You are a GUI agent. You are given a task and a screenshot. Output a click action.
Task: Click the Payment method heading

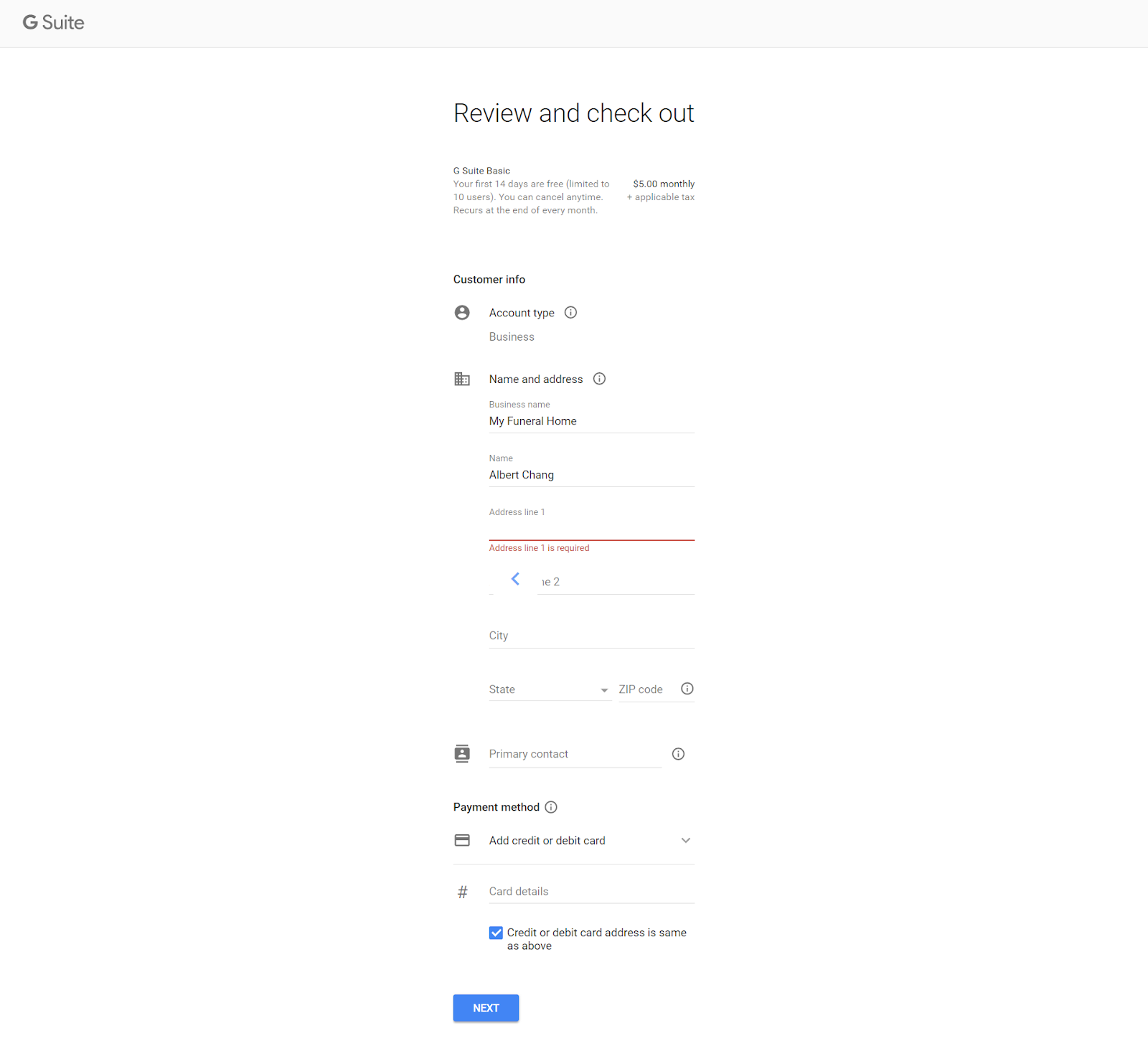point(497,807)
